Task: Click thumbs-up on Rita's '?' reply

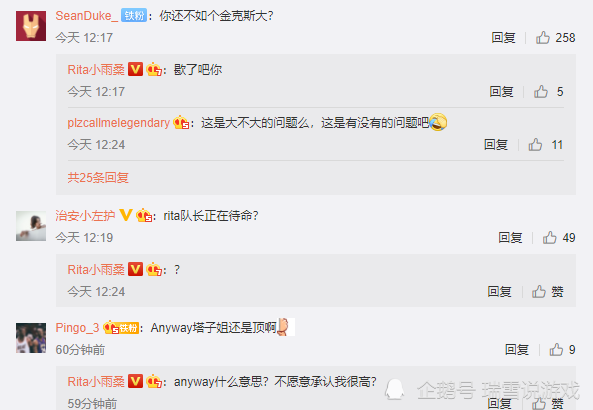Action: point(539,292)
